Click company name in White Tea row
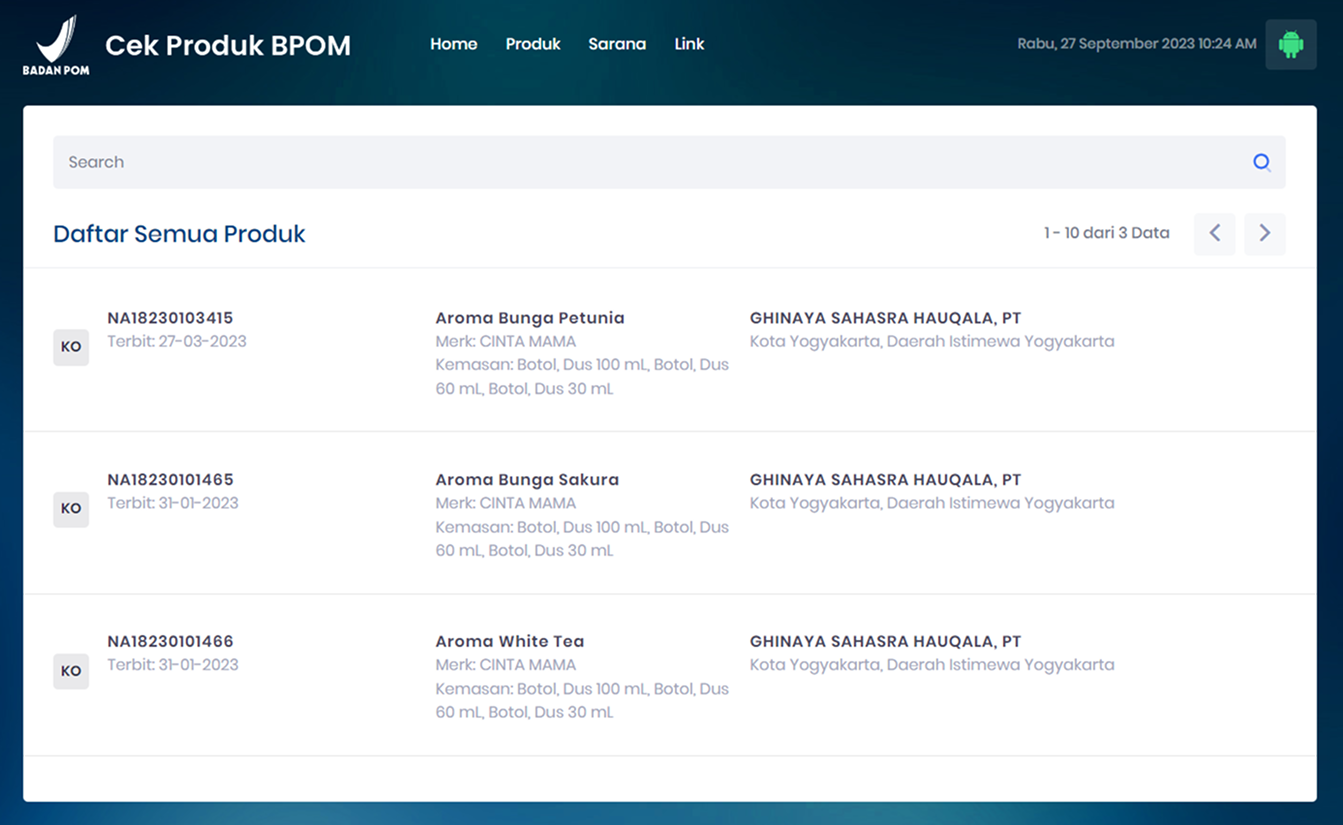 coord(886,642)
